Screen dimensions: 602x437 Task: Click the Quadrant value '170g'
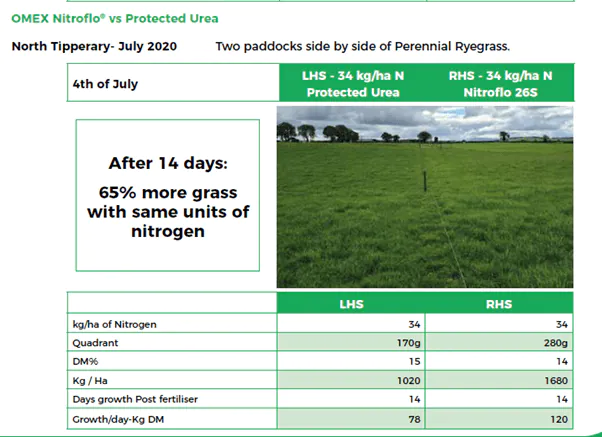(x=408, y=343)
